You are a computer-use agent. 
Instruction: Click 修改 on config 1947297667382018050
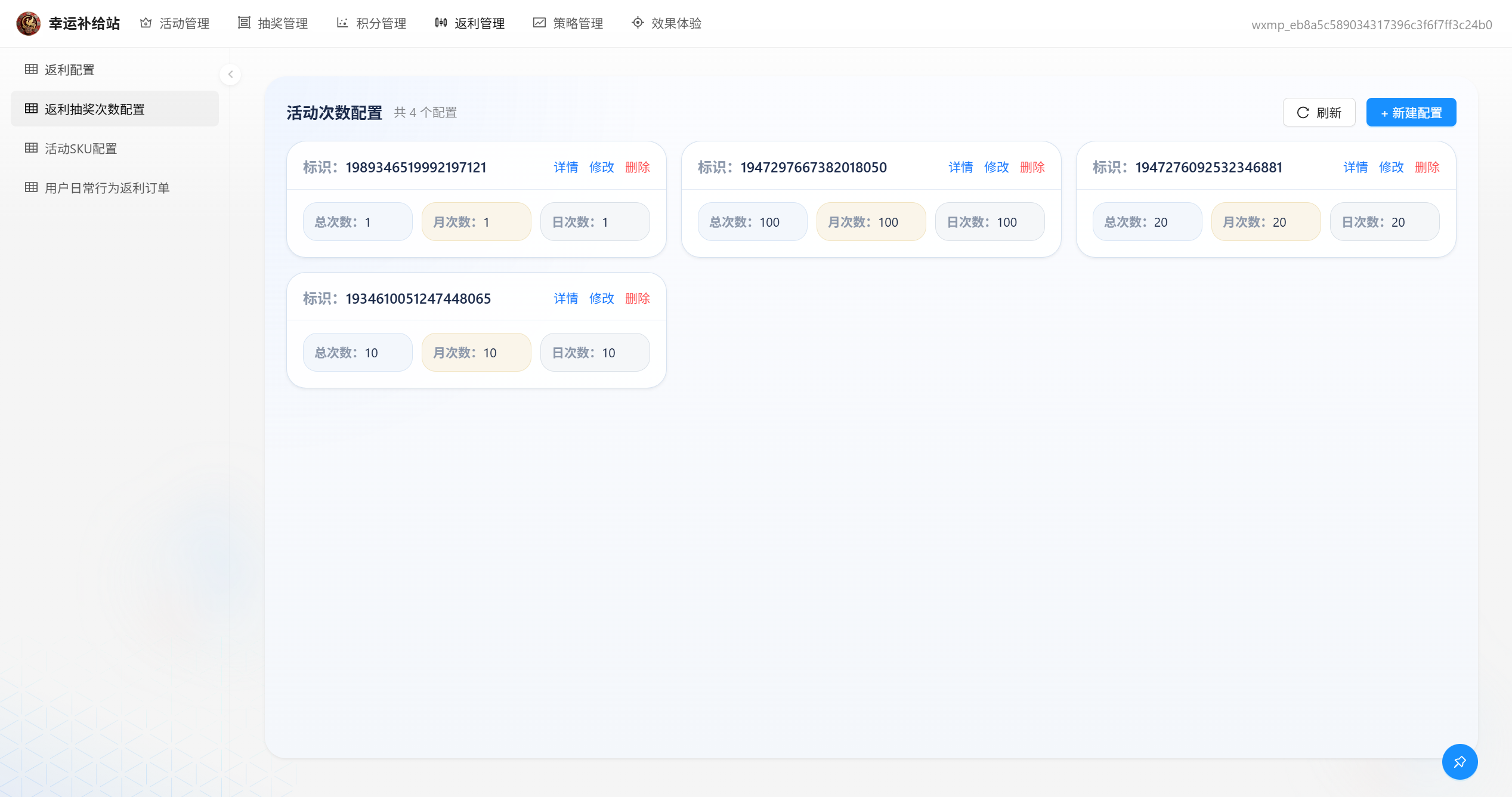point(996,167)
